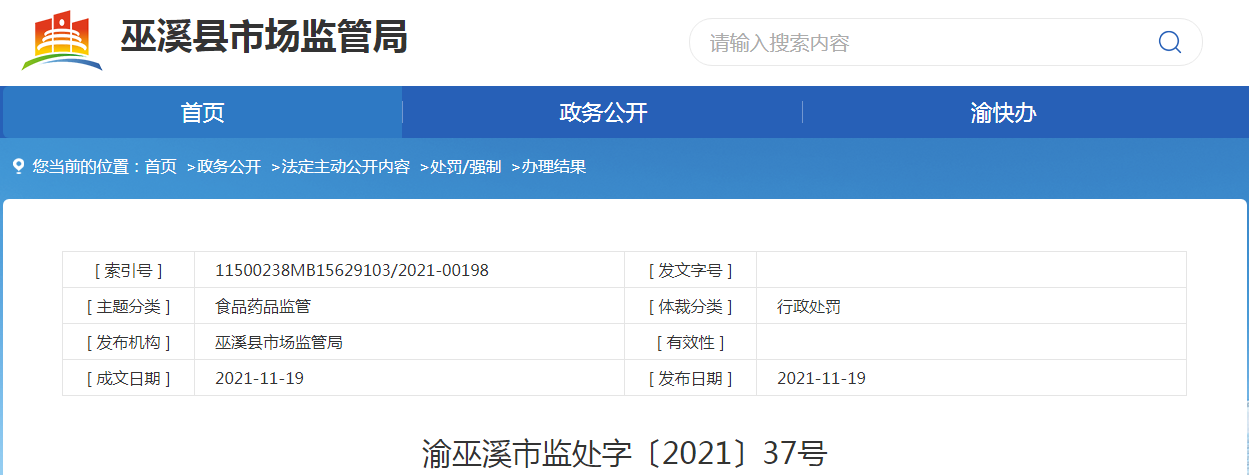Click the [ 有效性 ] label cell
The height and width of the screenshot is (475, 1249).
click(691, 342)
